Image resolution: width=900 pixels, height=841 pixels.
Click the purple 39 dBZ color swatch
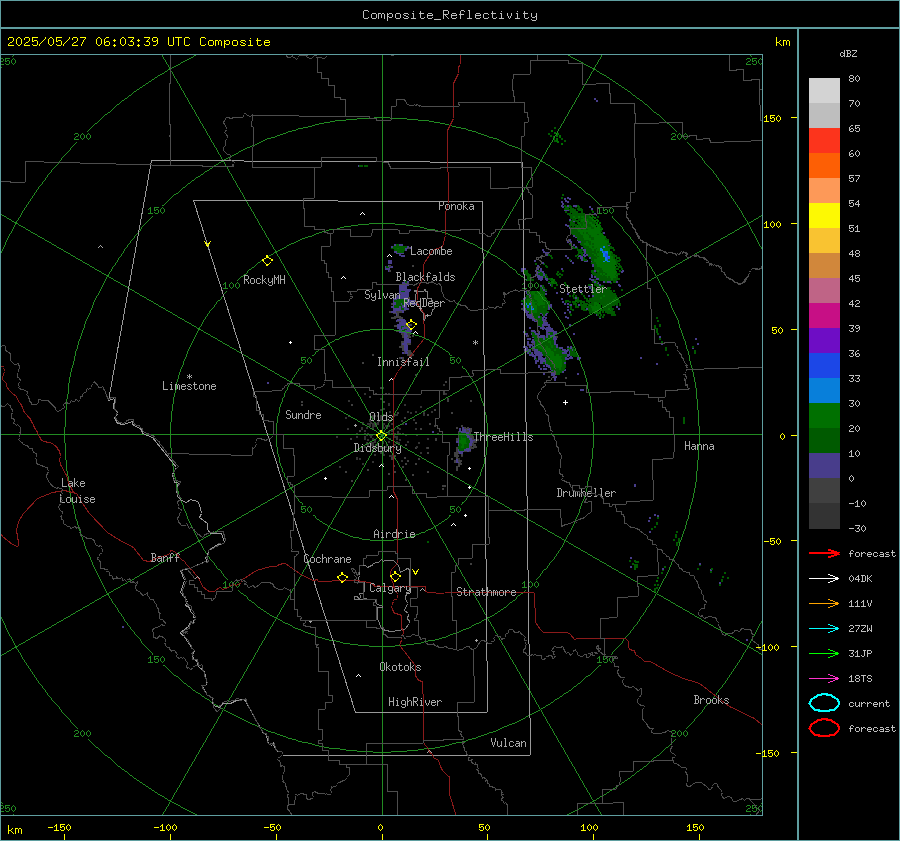click(x=824, y=341)
